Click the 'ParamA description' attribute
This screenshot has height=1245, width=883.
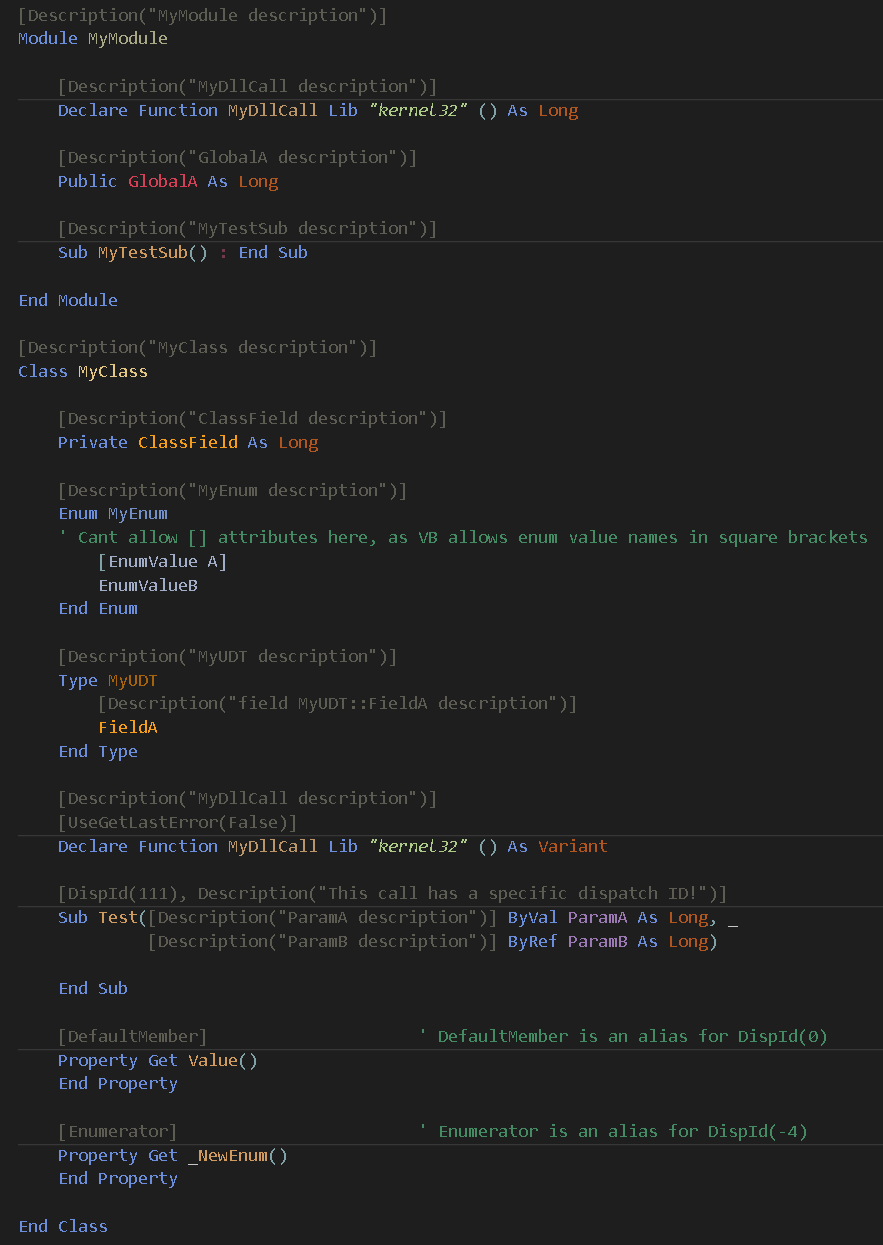[x=323, y=918]
